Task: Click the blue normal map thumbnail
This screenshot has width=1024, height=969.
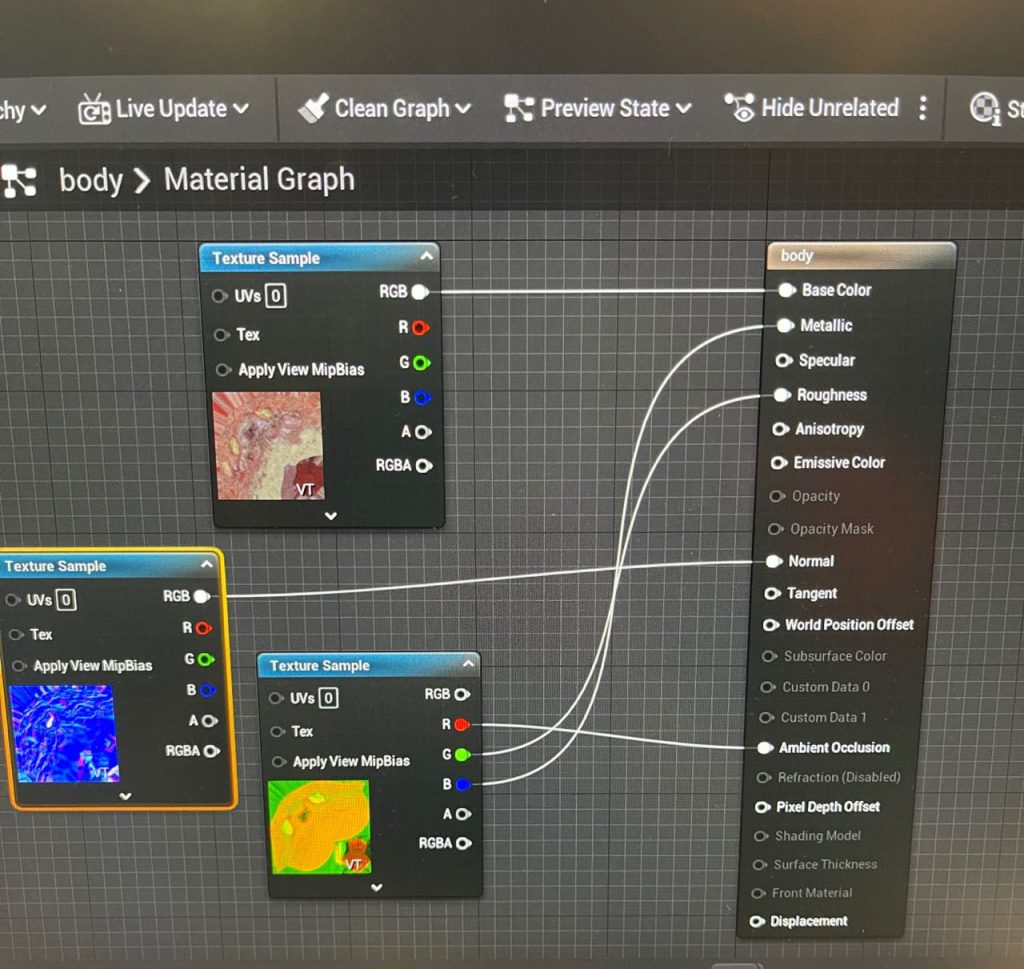Action: tap(65, 733)
